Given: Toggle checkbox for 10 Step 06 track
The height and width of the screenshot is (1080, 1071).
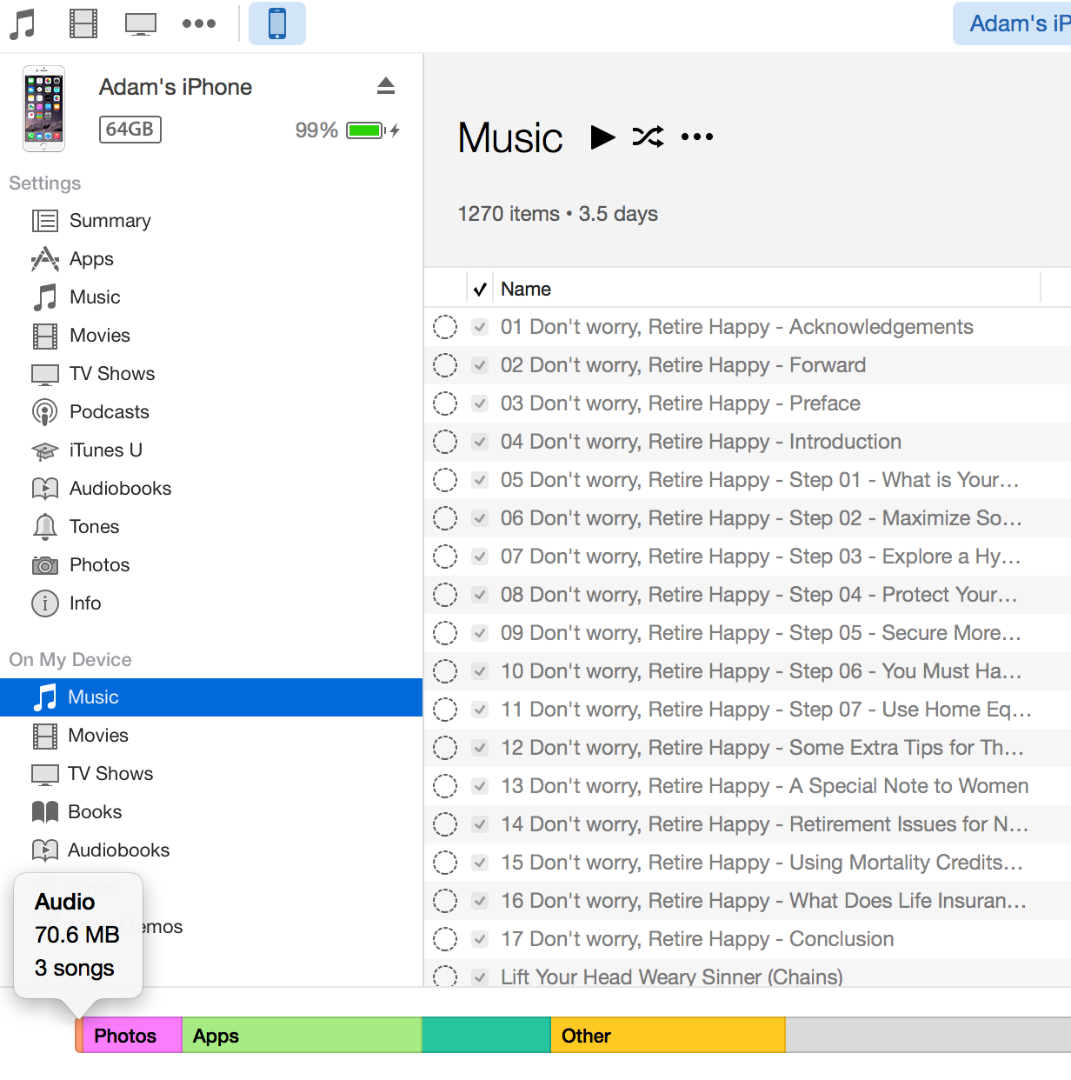Looking at the screenshot, I should (480, 672).
